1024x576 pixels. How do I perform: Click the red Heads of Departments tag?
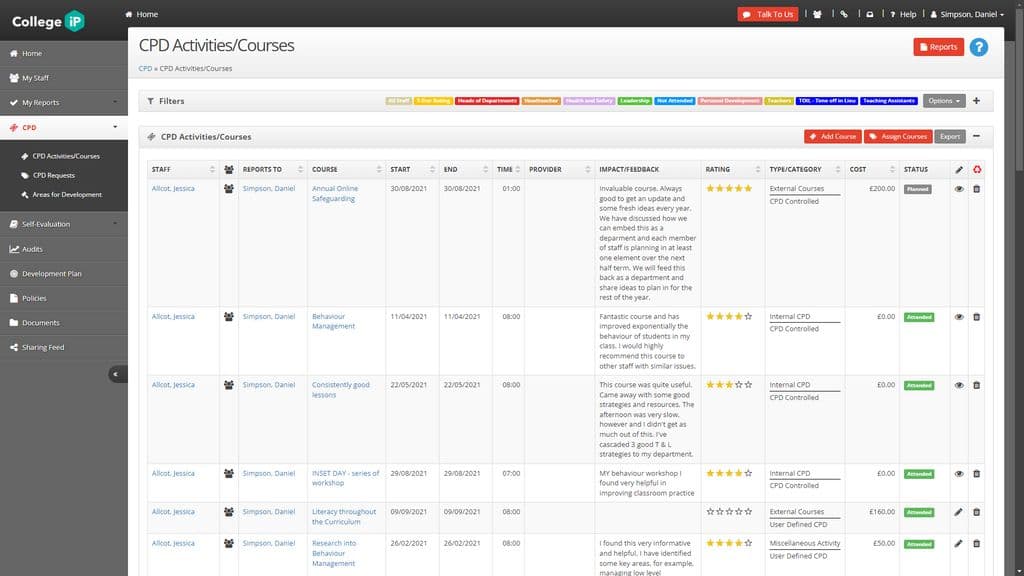(487, 101)
